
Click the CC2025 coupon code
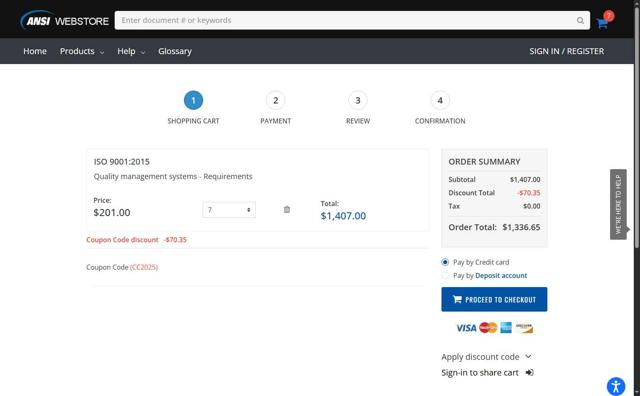(144, 267)
